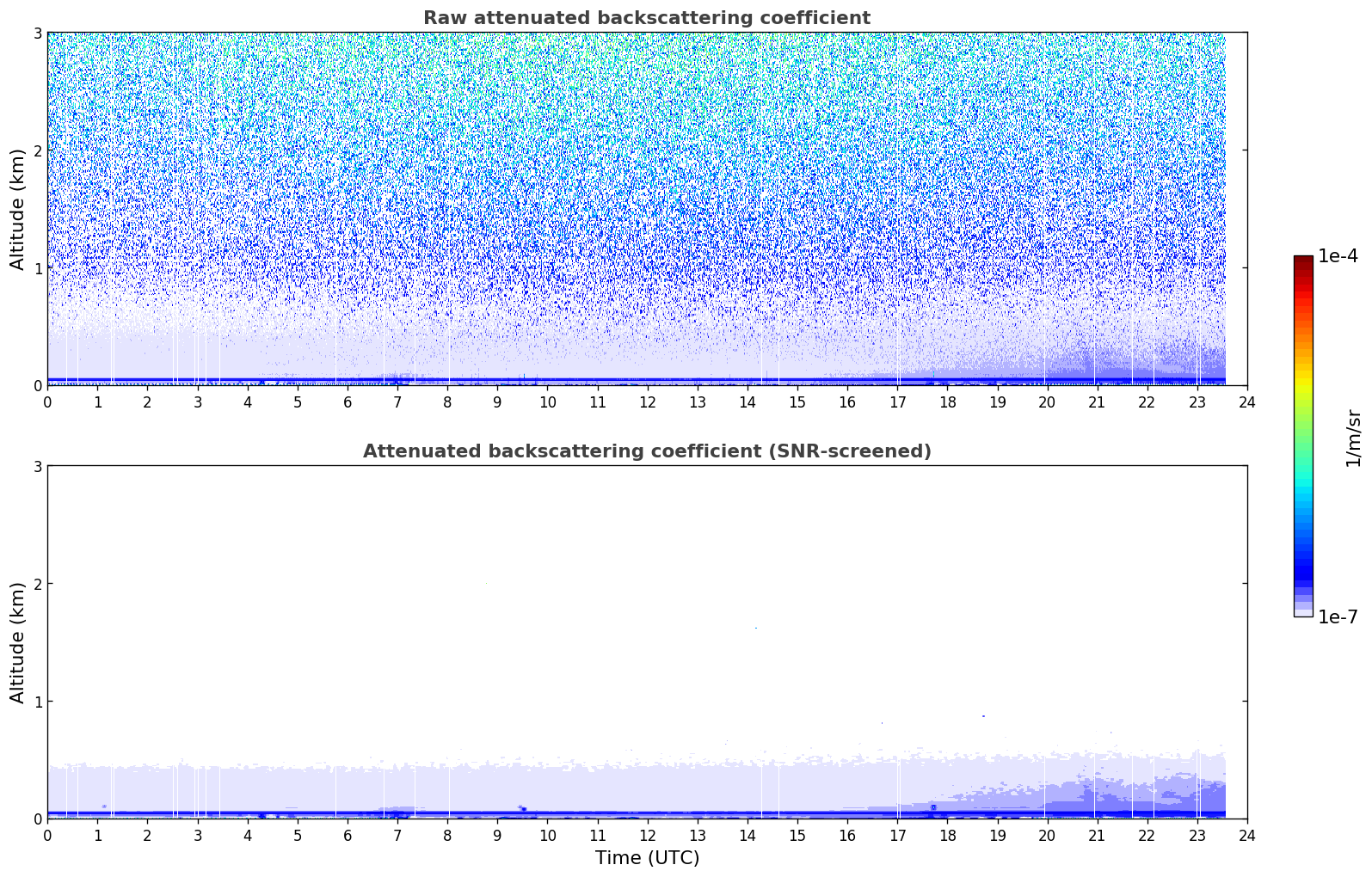Click the 'Raw attenuated backscattering coefficient' title

point(646,18)
